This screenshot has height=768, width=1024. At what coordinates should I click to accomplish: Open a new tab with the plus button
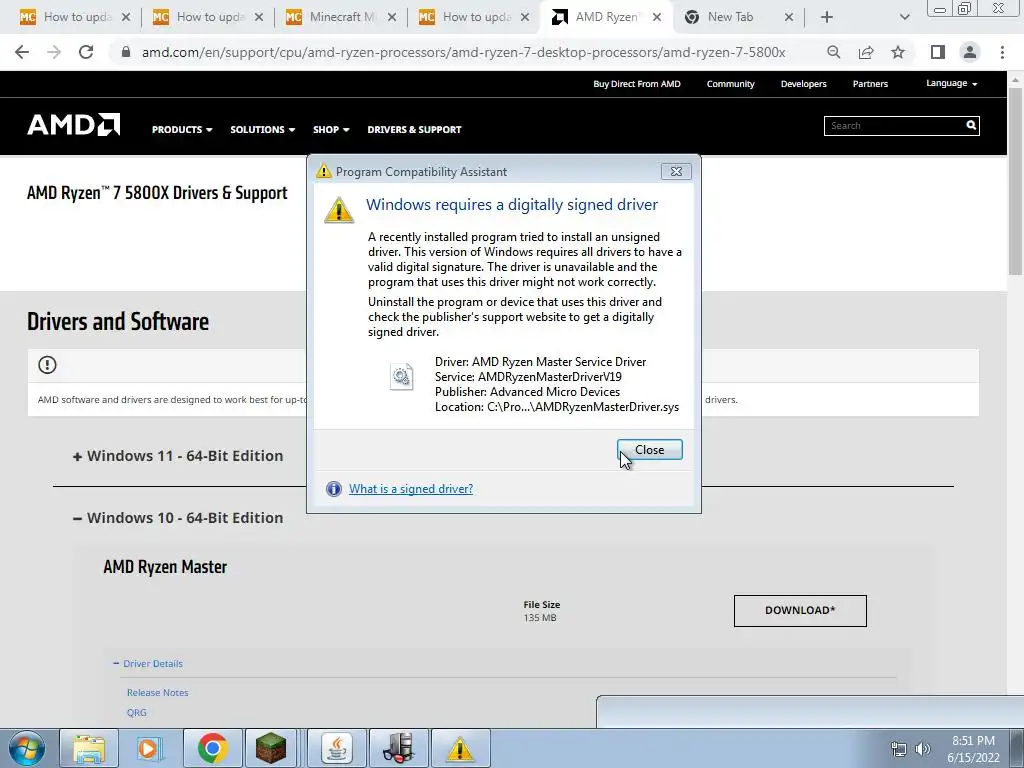(x=827, y=17)
